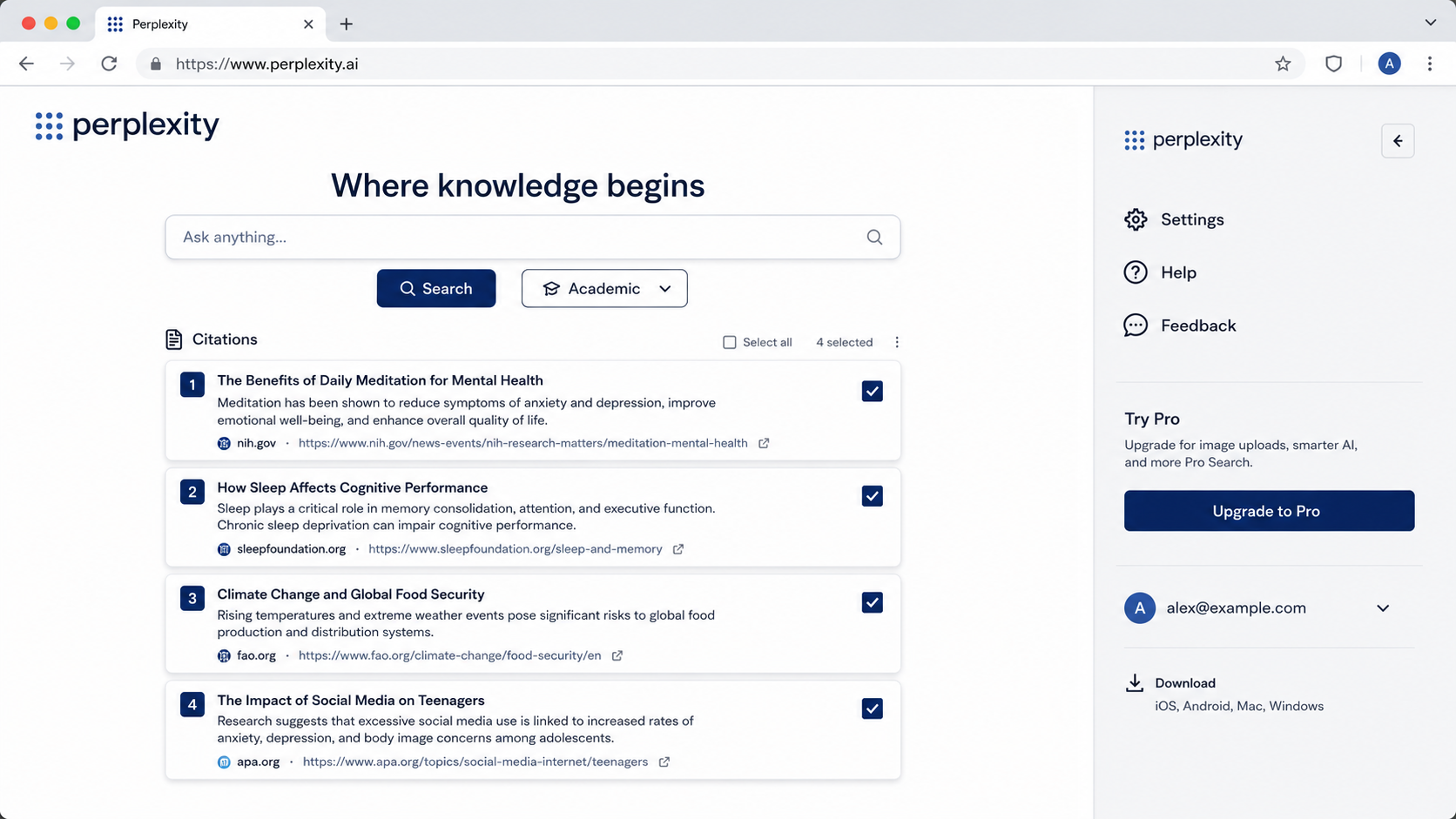This screenshot has width=1456, height=819.
Task: Click the Upgrade to Pro button
Action: coord(1269,511)
